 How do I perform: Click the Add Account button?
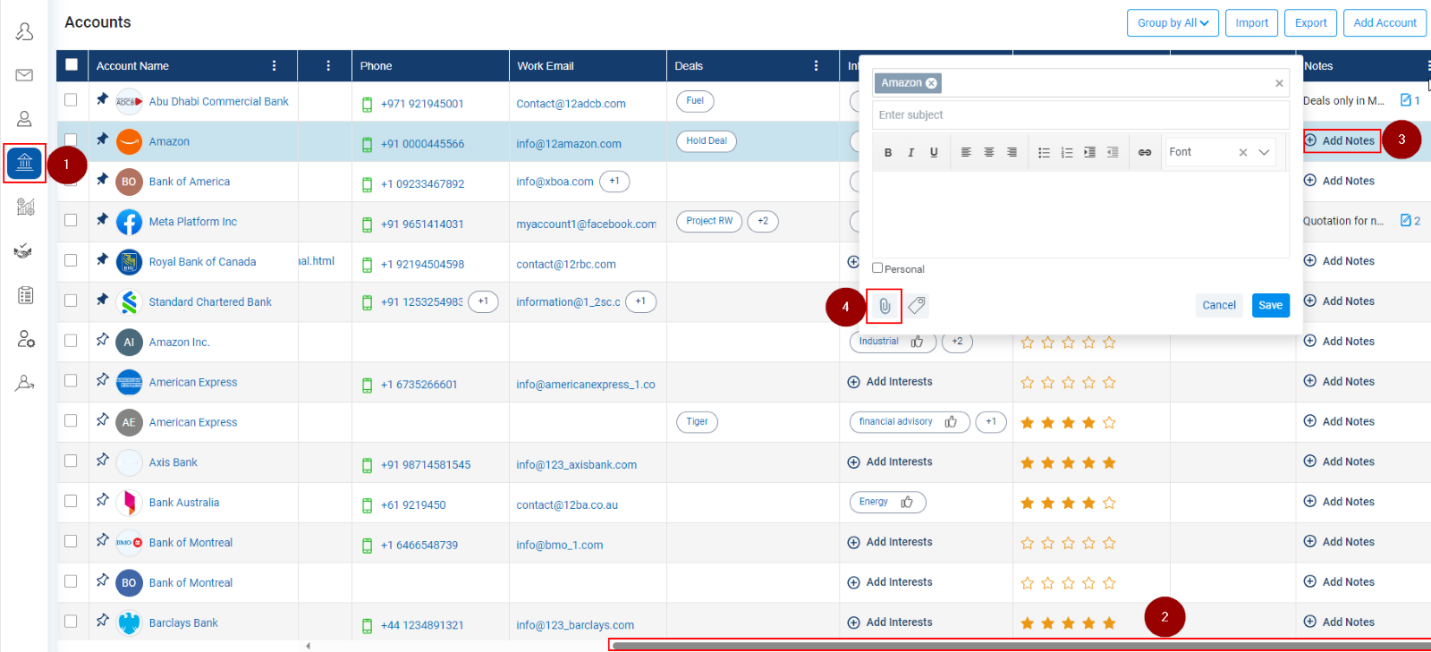click(1385, 23)
